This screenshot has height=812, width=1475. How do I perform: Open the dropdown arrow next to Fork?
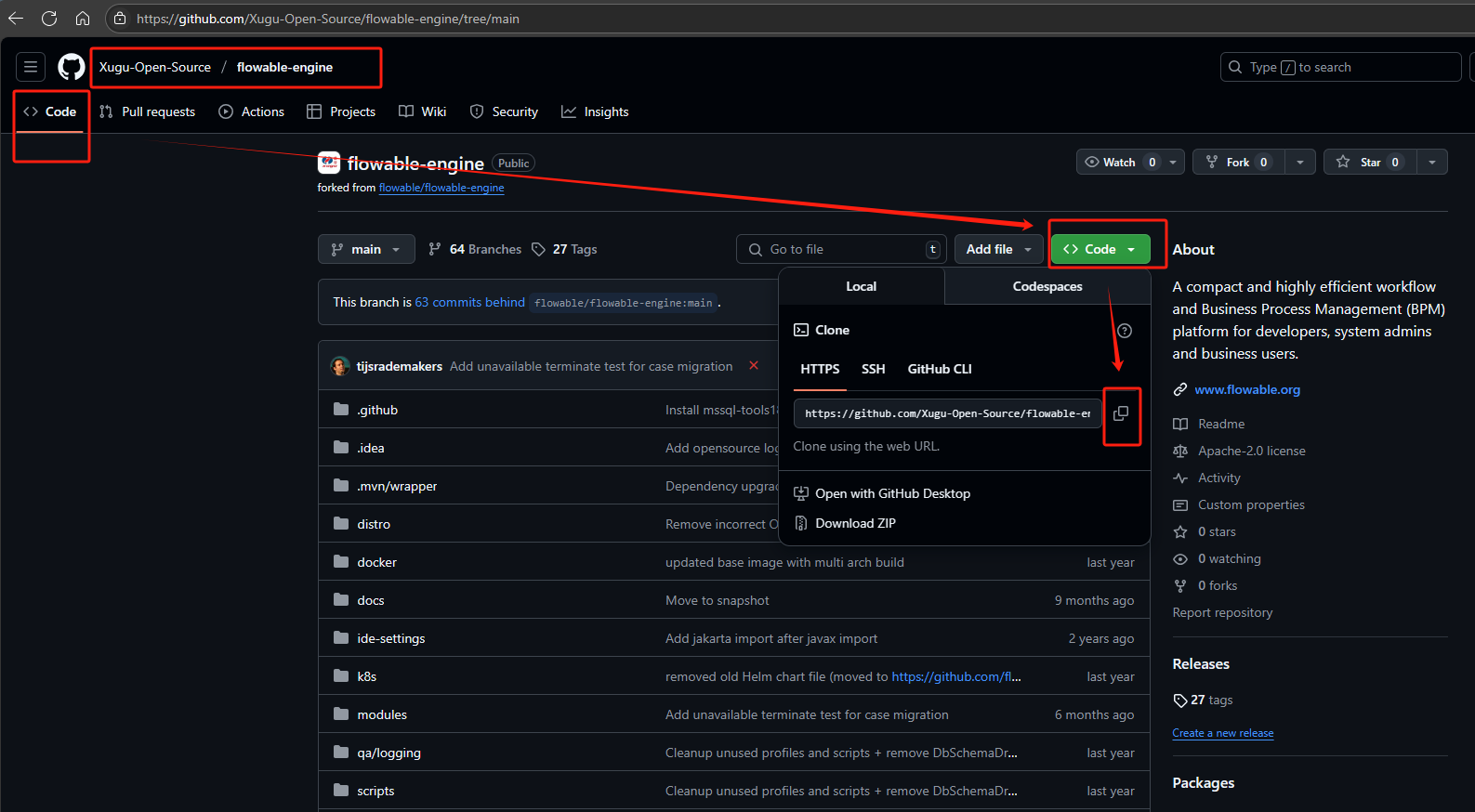pos(1299,162)
